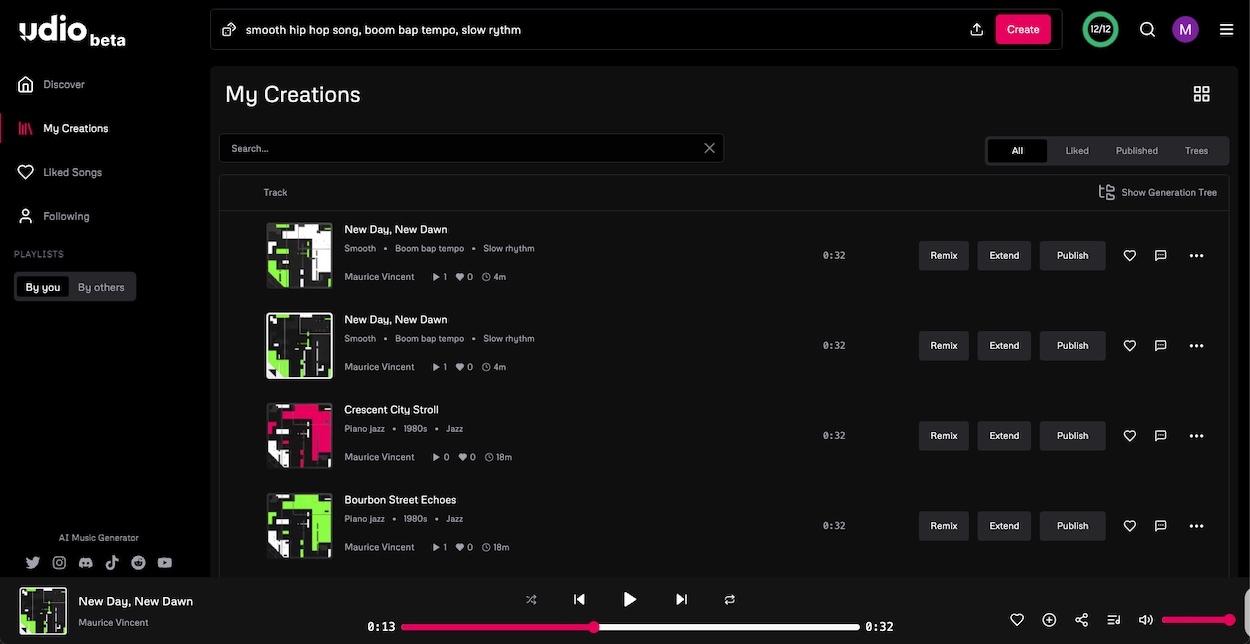Click the pink Create button

point(1023,30)
